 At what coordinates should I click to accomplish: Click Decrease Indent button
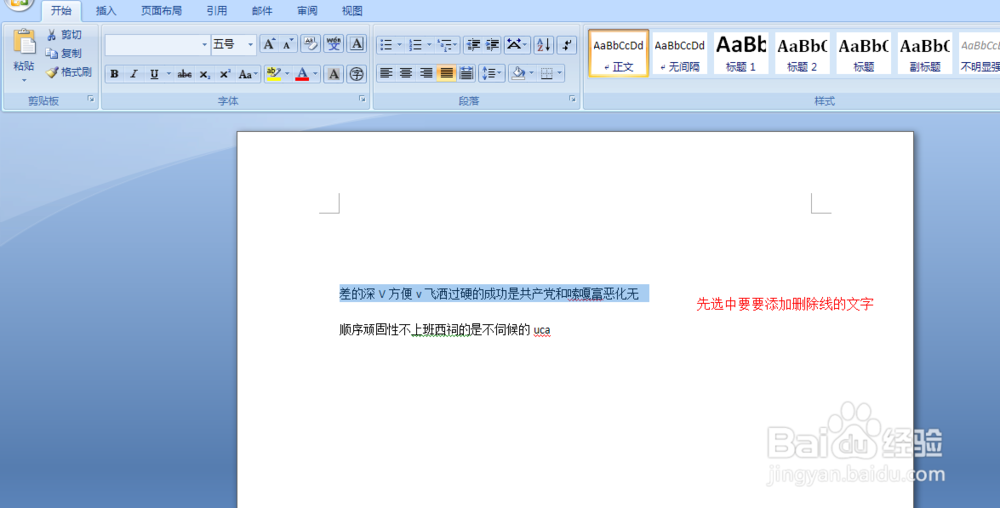pyautogui.click(x=473, y=45)
